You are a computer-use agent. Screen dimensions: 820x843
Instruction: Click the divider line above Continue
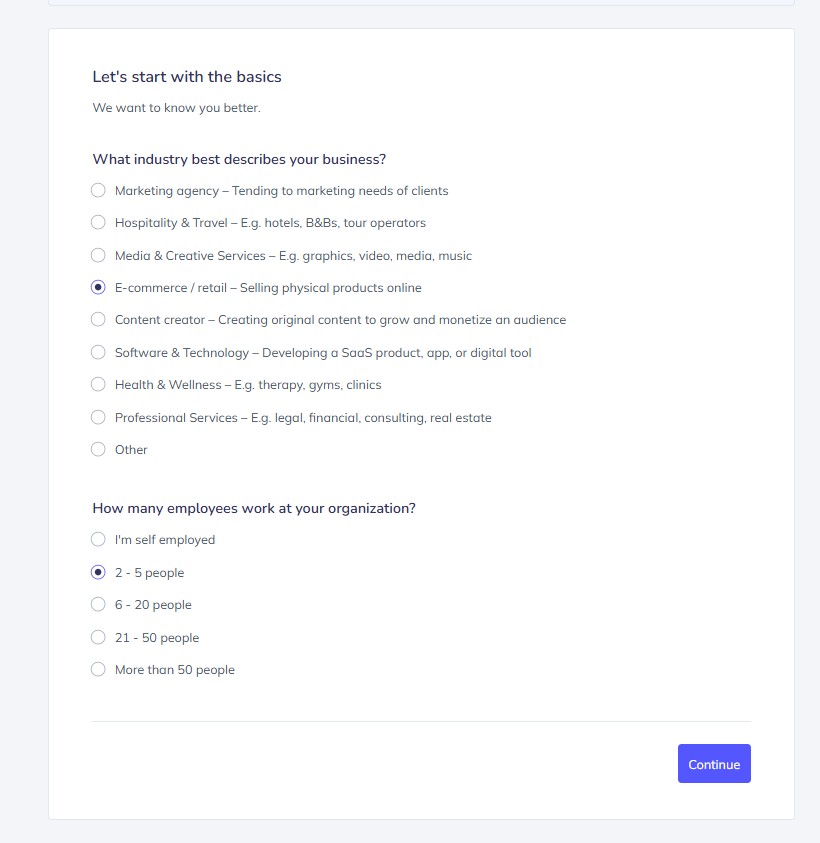click(x=421, y=721)
